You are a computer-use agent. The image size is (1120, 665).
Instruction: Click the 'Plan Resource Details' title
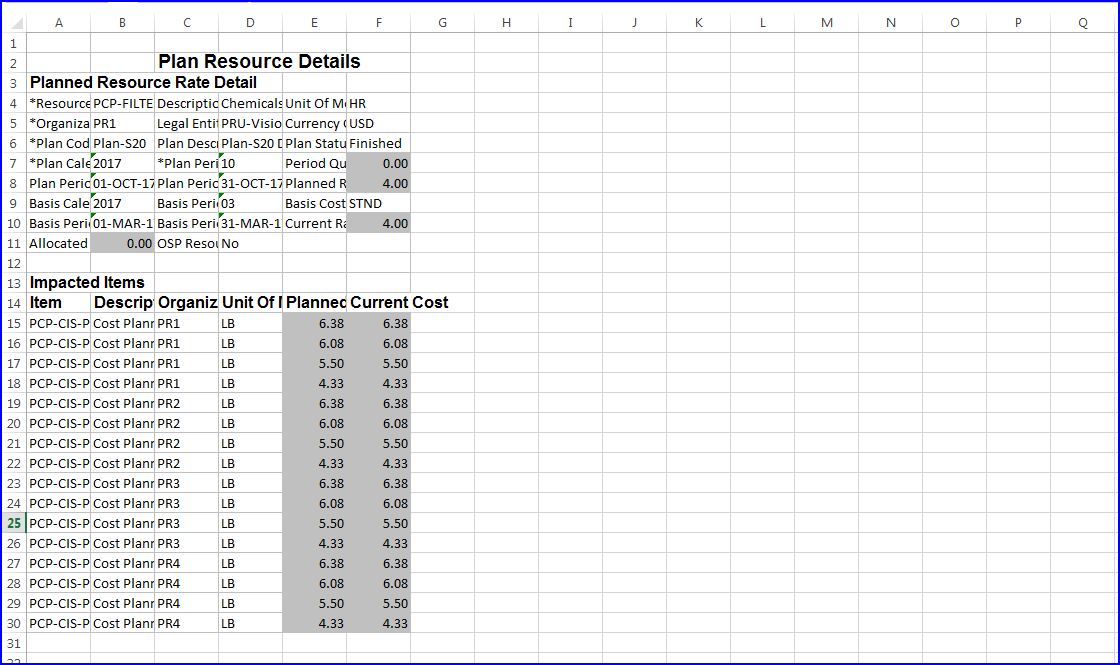(x=259, y=61)
